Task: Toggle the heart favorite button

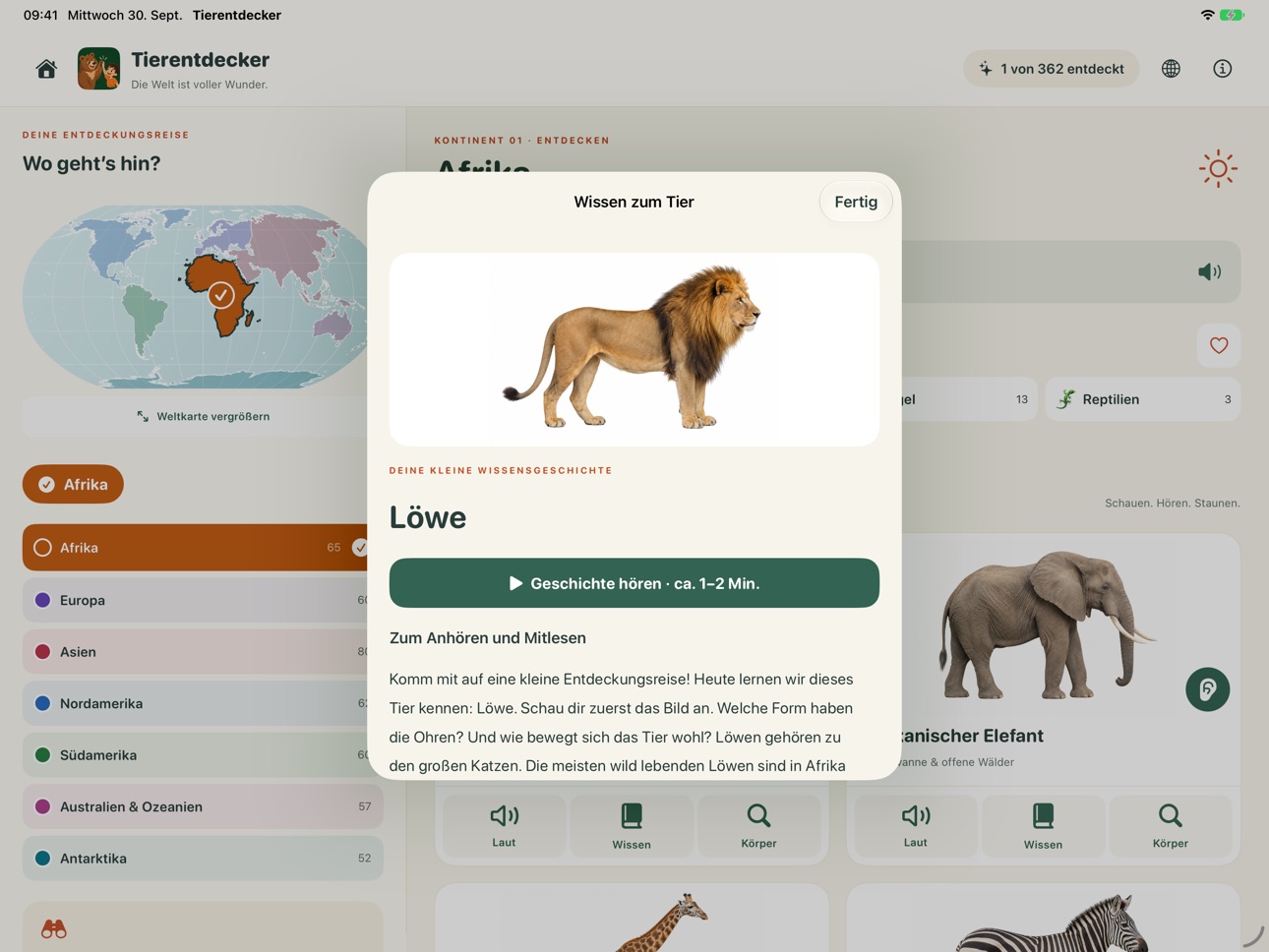Action: pos(1219,345)
